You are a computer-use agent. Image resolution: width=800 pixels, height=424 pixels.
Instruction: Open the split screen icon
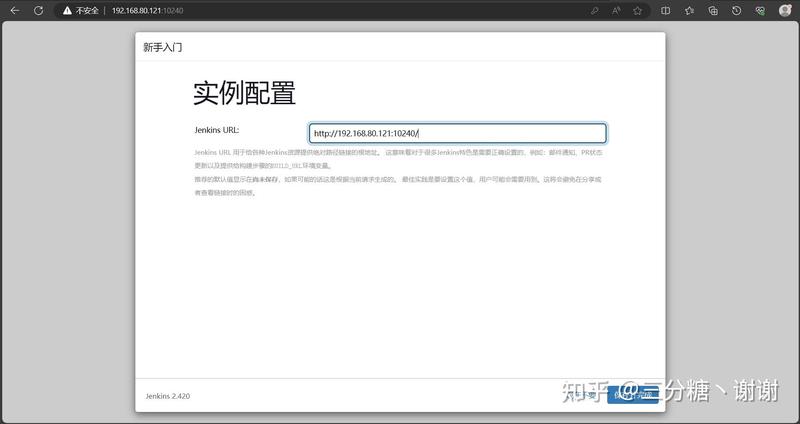(x=665, y=10)
